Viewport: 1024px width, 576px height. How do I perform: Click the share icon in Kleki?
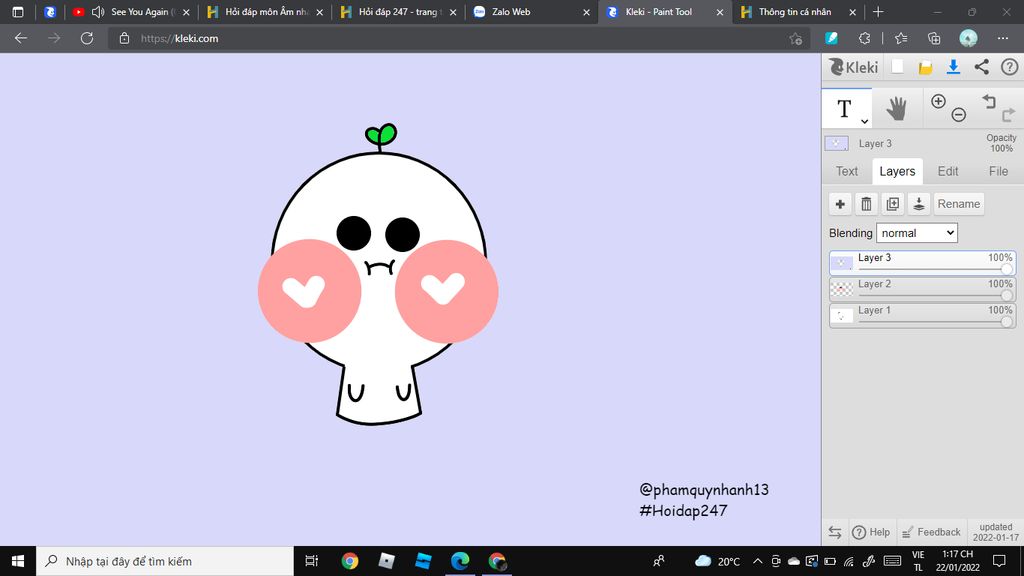point(981,67)
